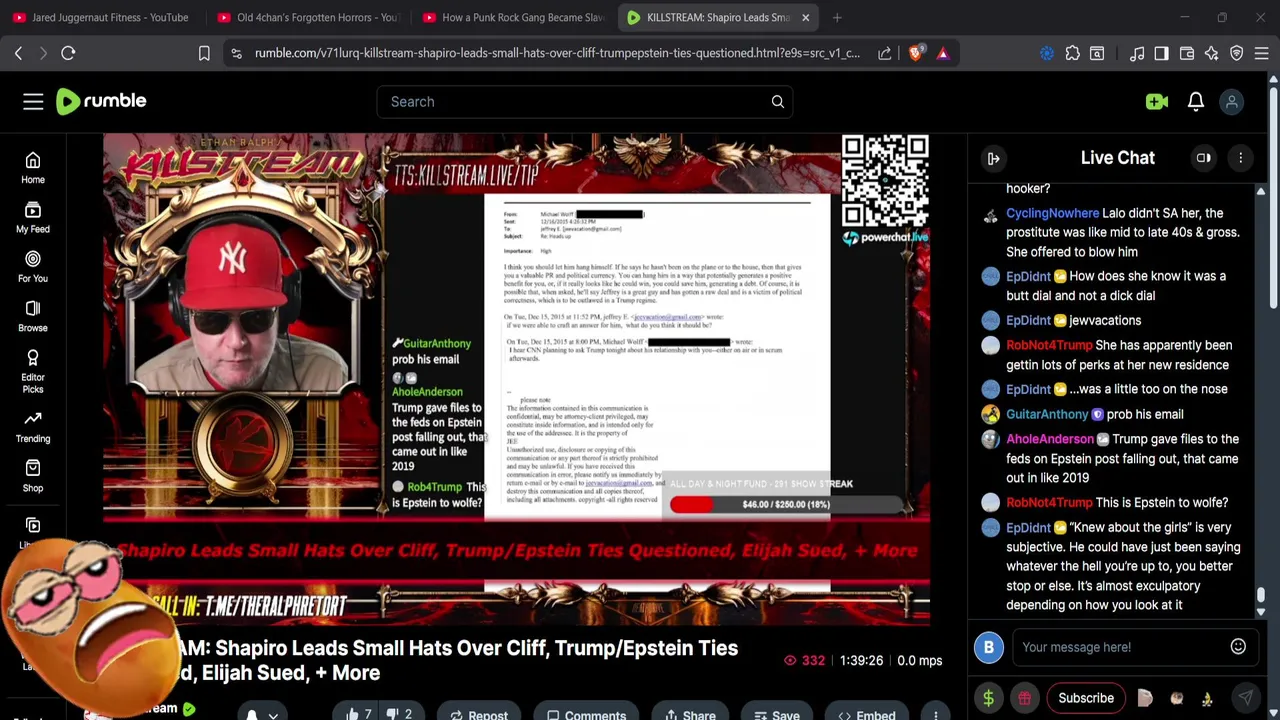Click the Brave shields lion icon
Viewport: 1280px width, 720px height.
tap(915, 53)
